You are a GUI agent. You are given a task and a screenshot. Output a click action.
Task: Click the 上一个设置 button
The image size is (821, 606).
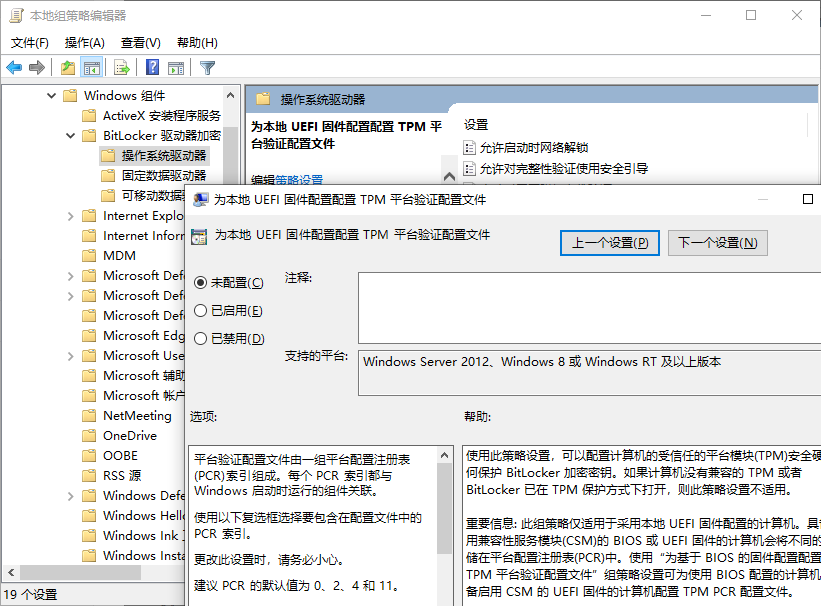[609, 243]
